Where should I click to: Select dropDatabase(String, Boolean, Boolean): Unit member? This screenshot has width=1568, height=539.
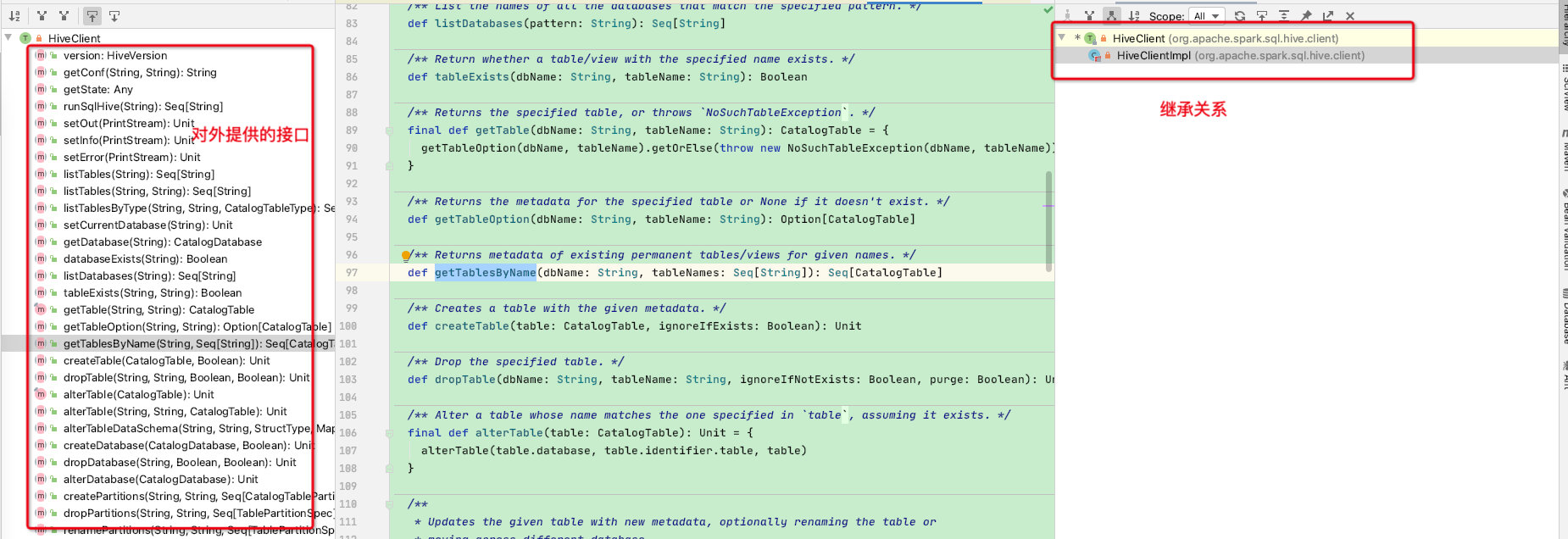[x=180, y=462]
